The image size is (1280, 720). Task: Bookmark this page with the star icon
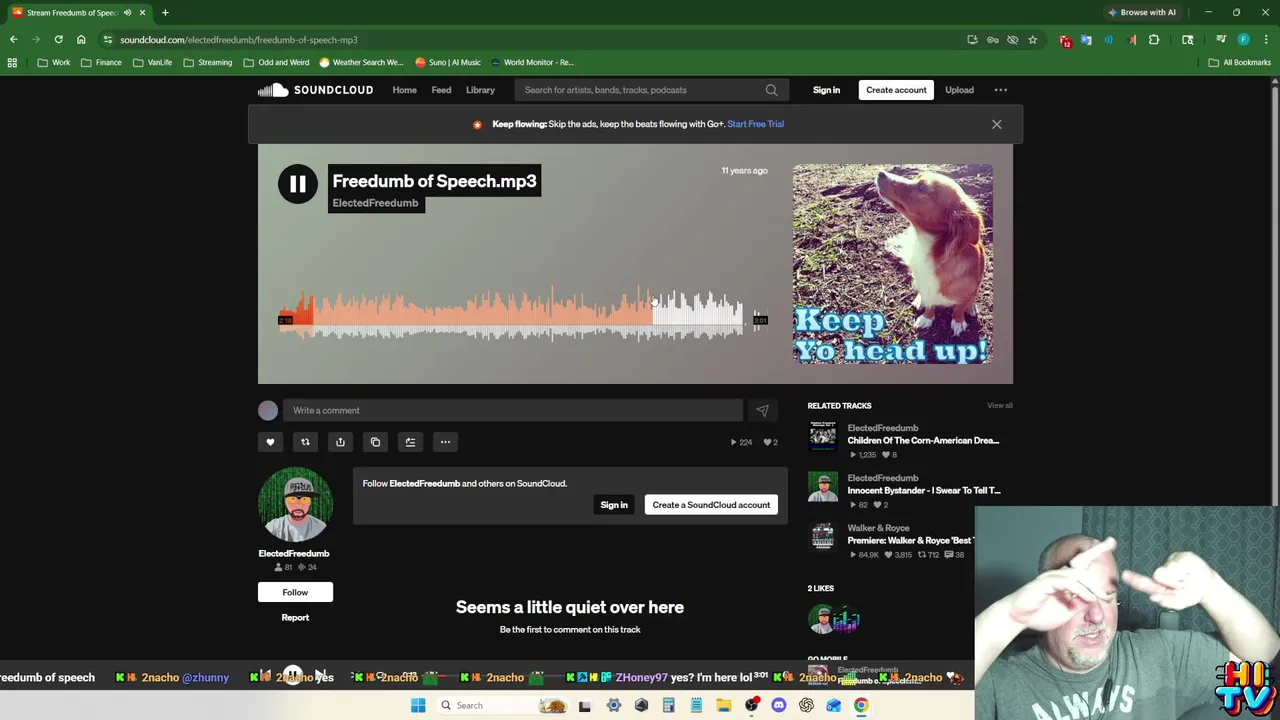[x=1032, y=40]
